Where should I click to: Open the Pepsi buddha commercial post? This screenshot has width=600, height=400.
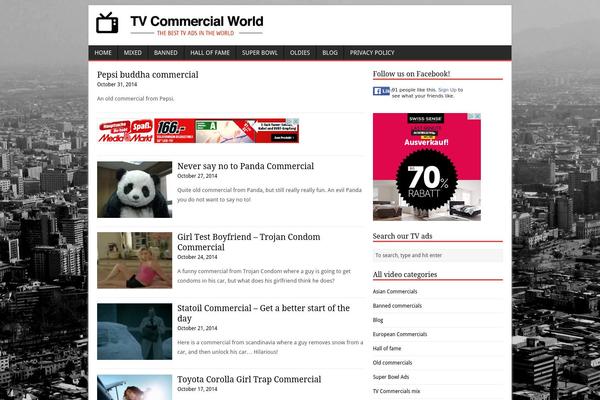coord(148,75)
